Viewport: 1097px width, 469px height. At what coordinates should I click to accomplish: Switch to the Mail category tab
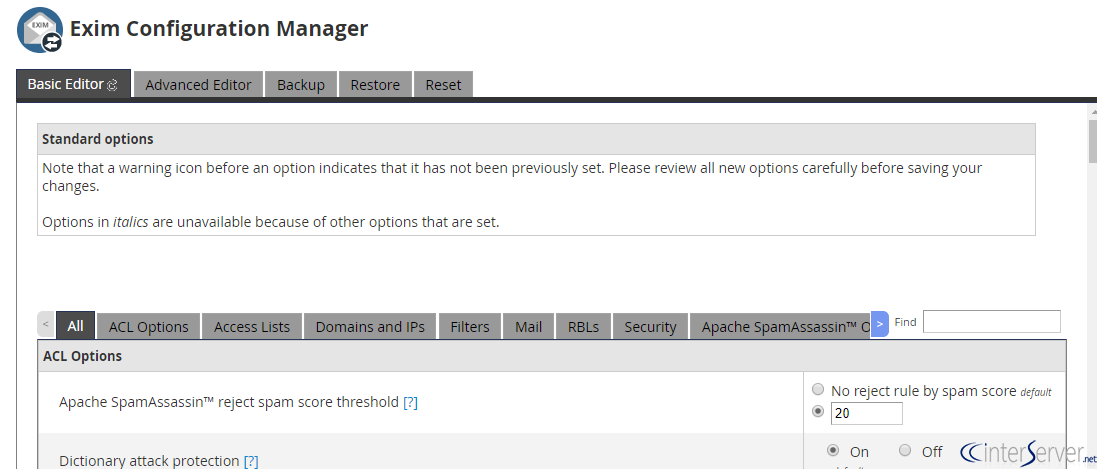coord(528,327)
